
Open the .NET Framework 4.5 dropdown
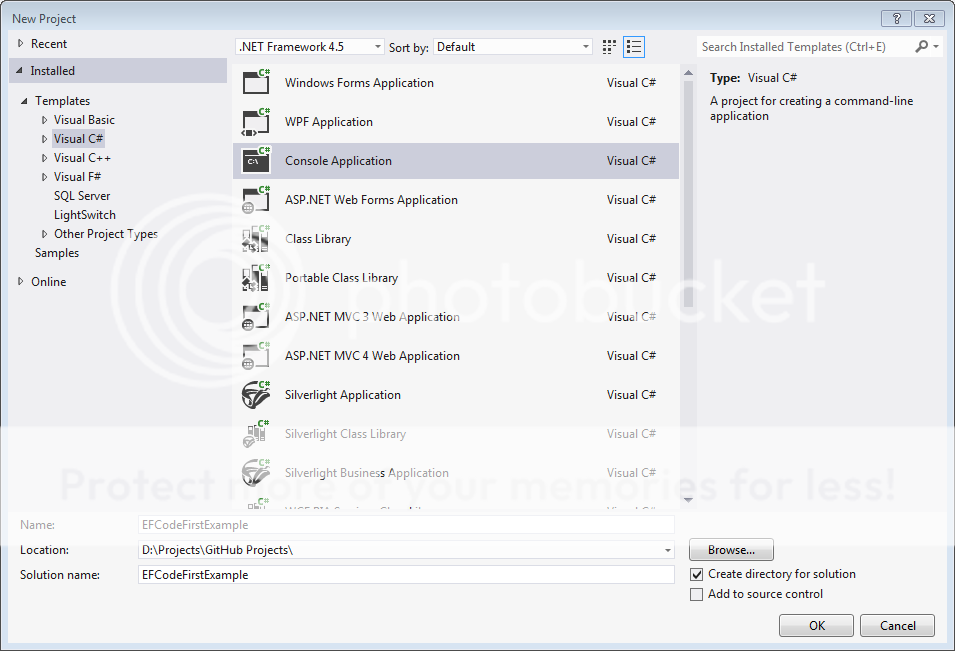tap(378, 46)
